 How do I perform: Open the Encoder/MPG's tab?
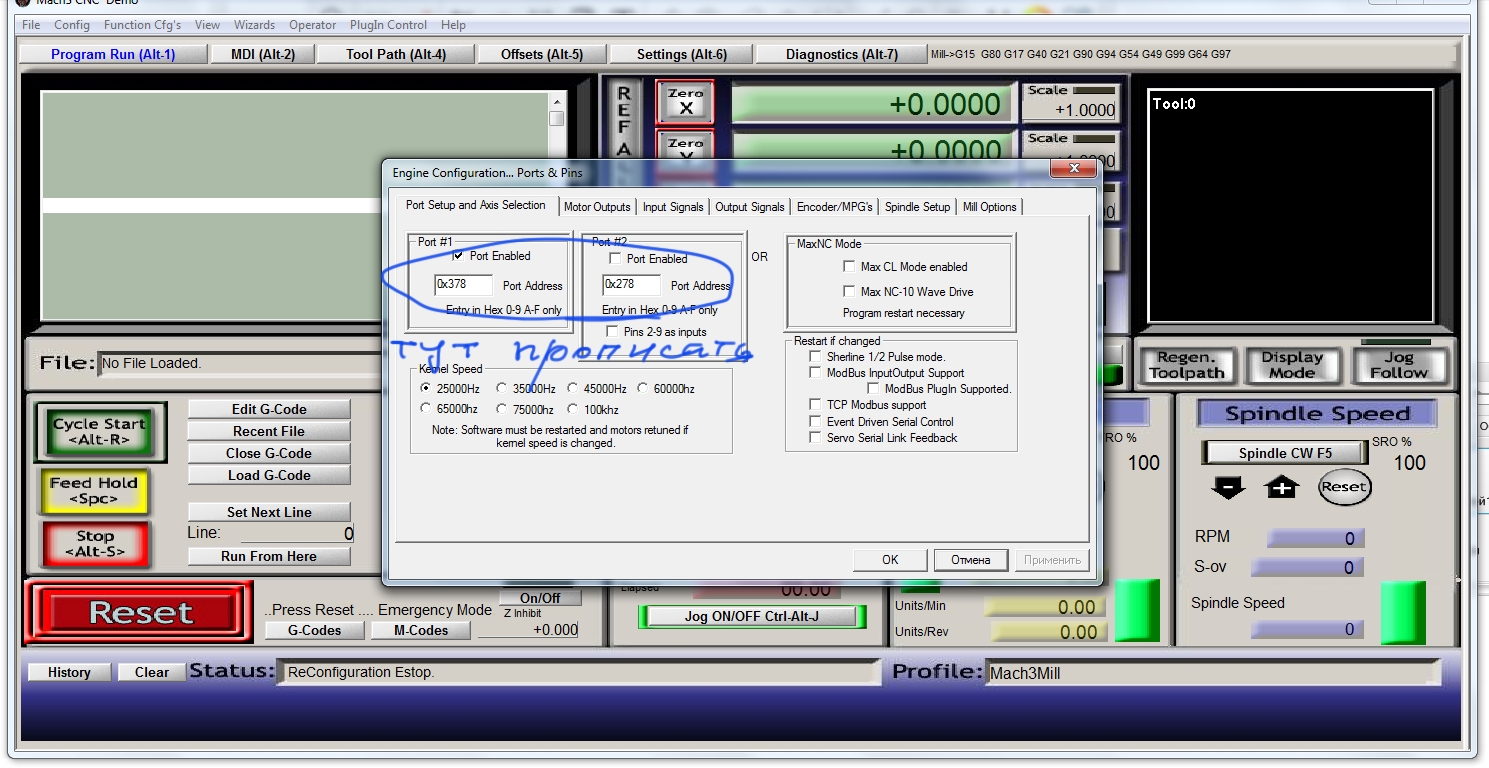tap(835, 207)
